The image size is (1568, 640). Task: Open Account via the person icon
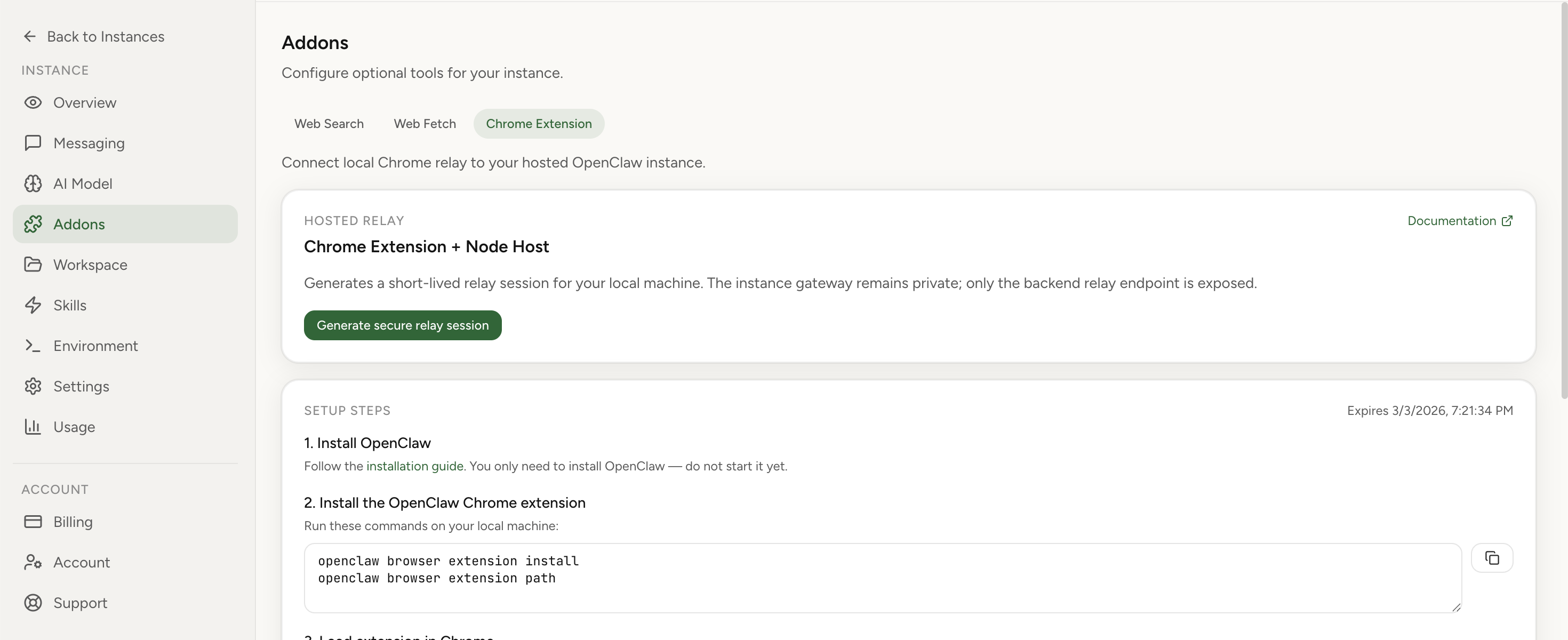(x=34, y=562)
